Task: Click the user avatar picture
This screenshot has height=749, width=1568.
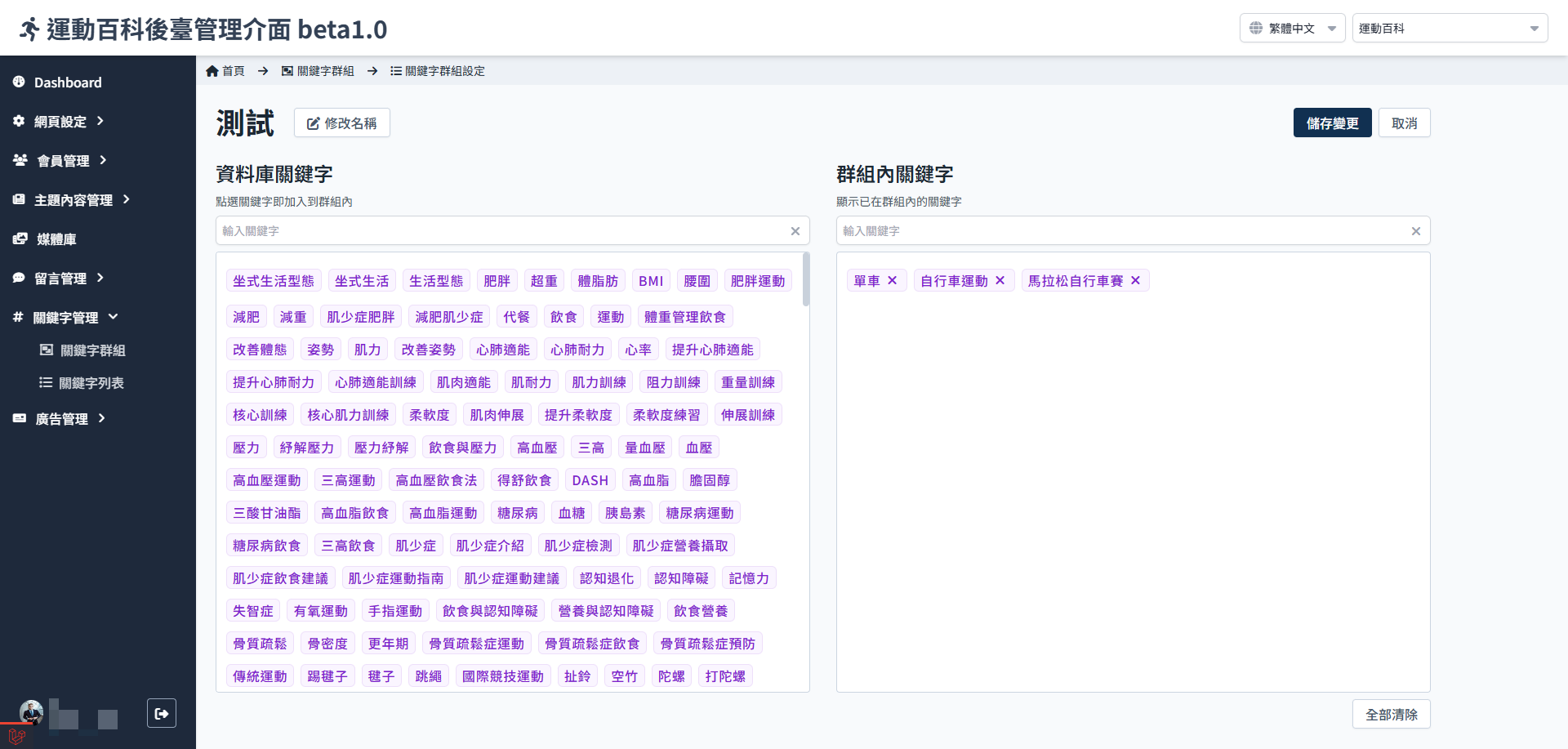Action: tap(31, 712)
